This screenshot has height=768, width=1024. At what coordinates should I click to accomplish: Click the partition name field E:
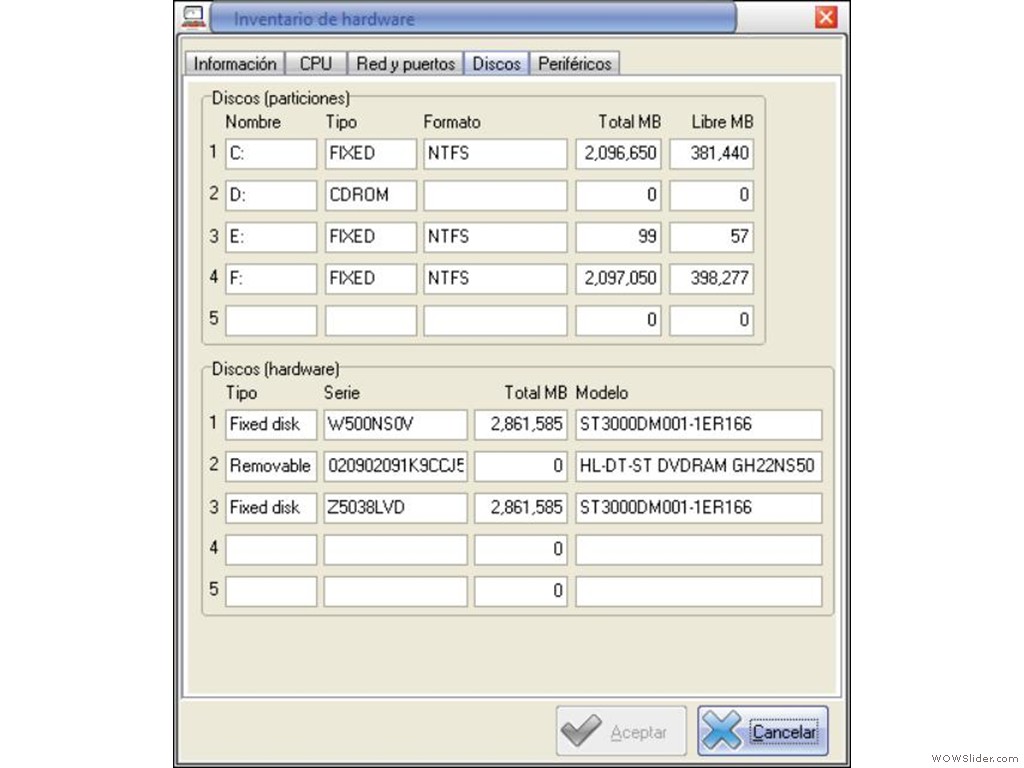pos(271,237)
